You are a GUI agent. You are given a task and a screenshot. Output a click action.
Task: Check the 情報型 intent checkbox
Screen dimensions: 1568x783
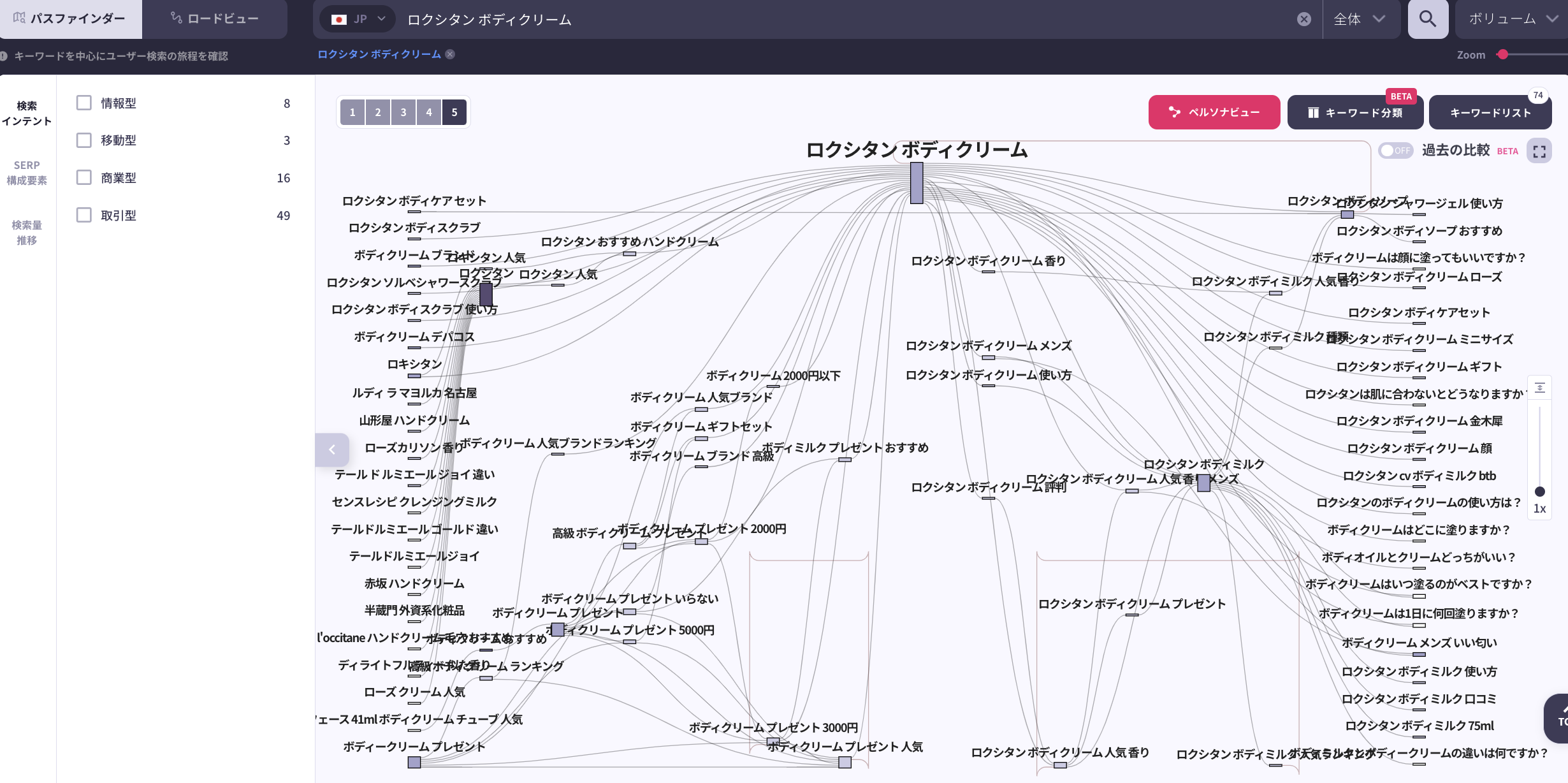pos(83,102)
